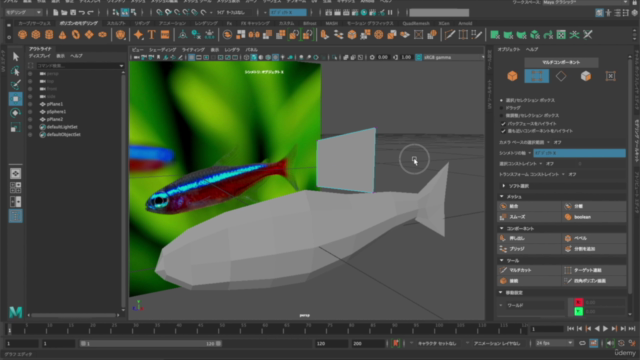
Task: Open the viewport Shading (シェーディング) menu
Action: click(162, 49)
